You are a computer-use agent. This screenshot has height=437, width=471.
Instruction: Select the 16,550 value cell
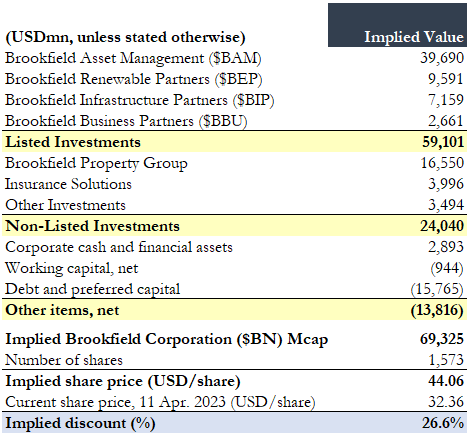click(x=442, y=163)
